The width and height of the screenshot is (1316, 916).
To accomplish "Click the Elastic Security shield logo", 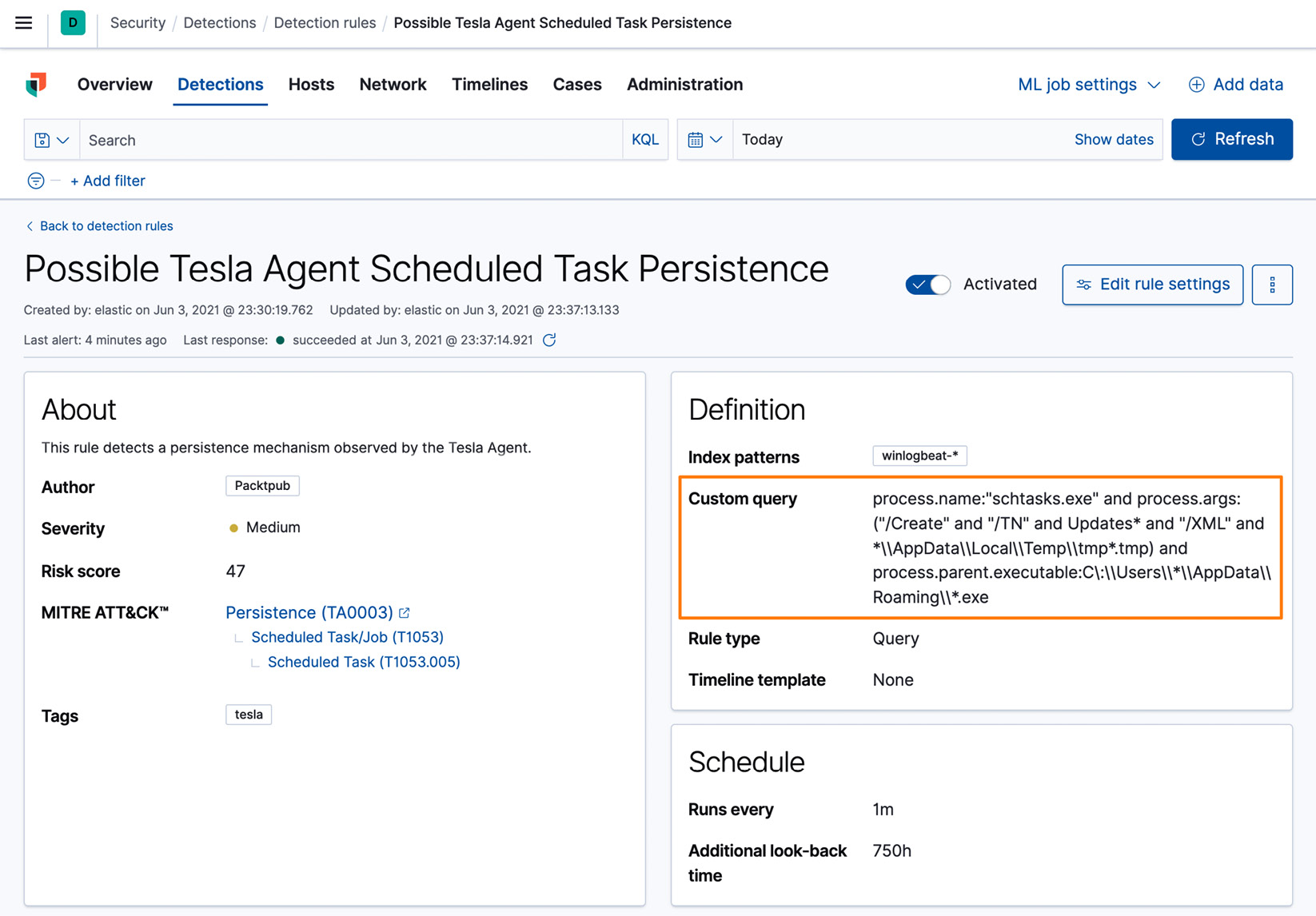I will 36,84.
